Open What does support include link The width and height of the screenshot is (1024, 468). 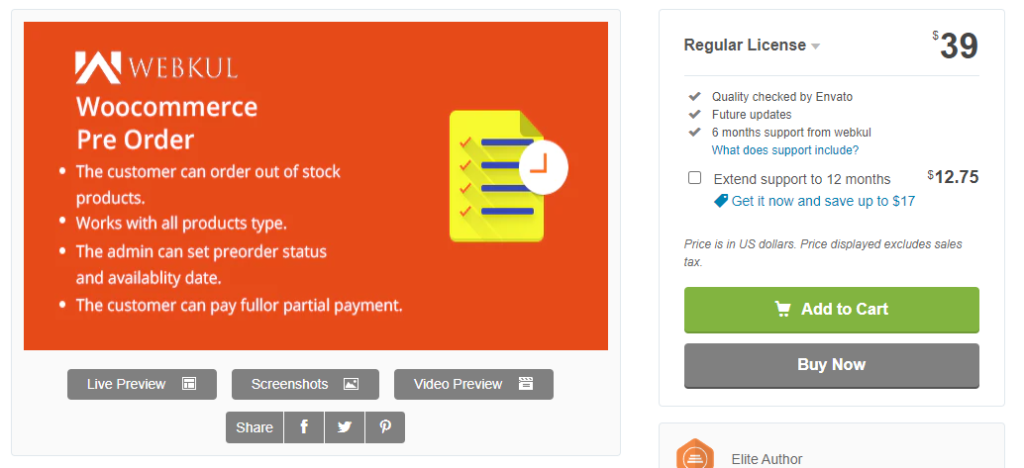click(x=785, y=150)
